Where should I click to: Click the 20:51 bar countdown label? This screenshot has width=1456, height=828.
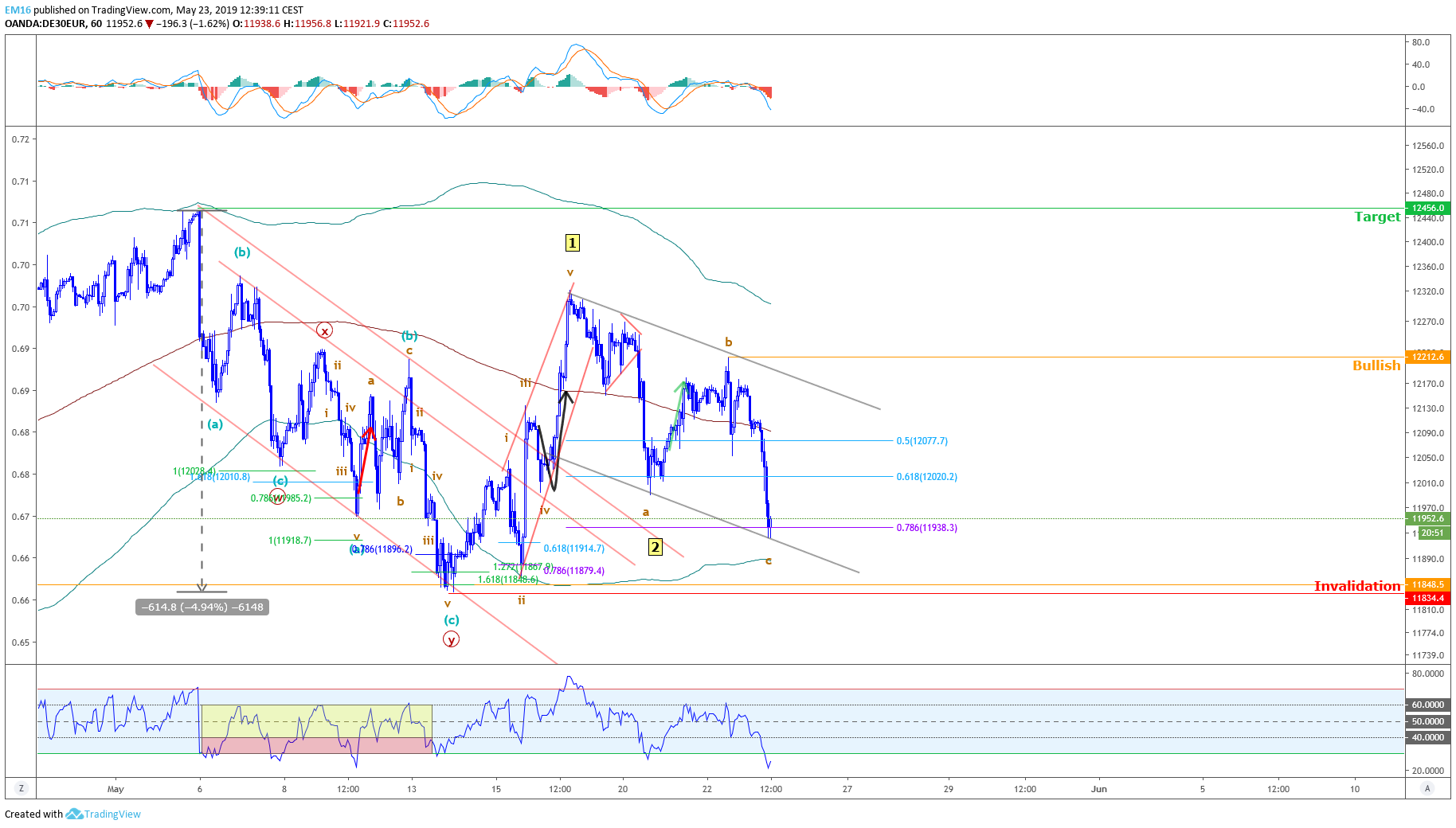click(x=1433, y=533)
